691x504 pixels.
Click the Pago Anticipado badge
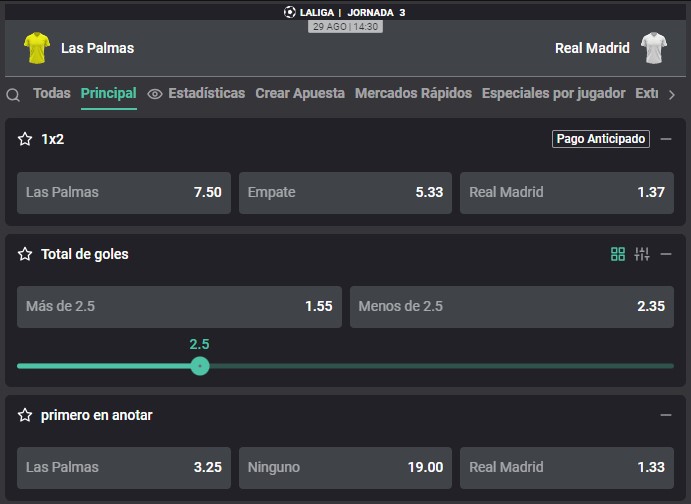(x=601, y=139)
